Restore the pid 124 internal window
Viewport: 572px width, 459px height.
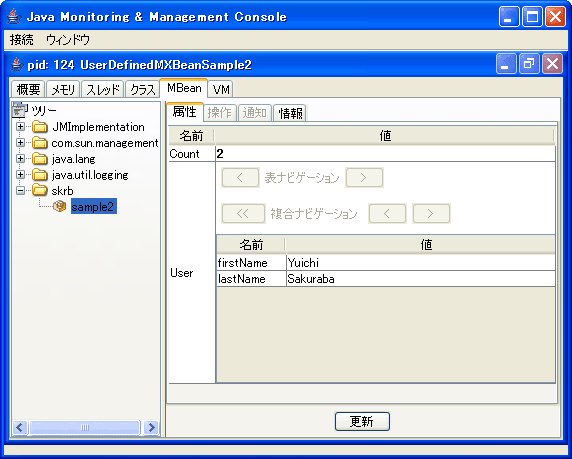529,64
